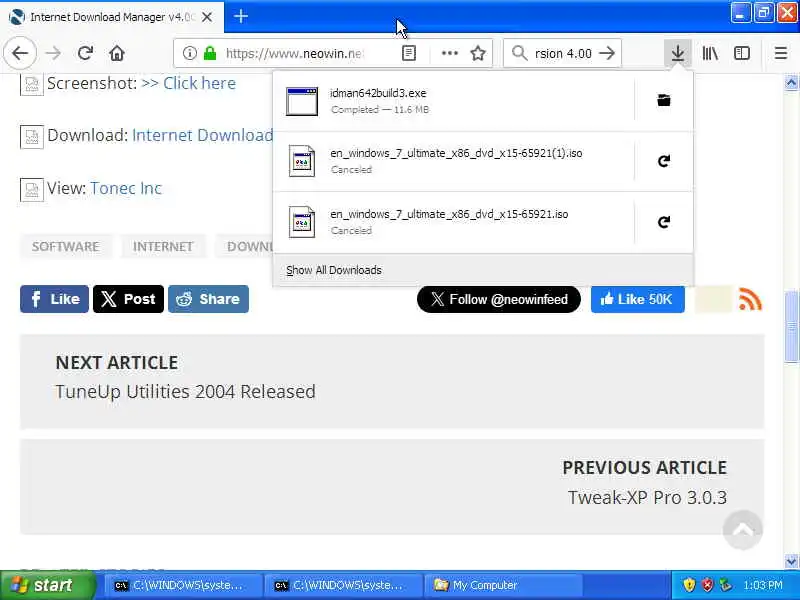Click the Reddit Share button
Viewport: 800px width, 600px height.
point(208,299)
